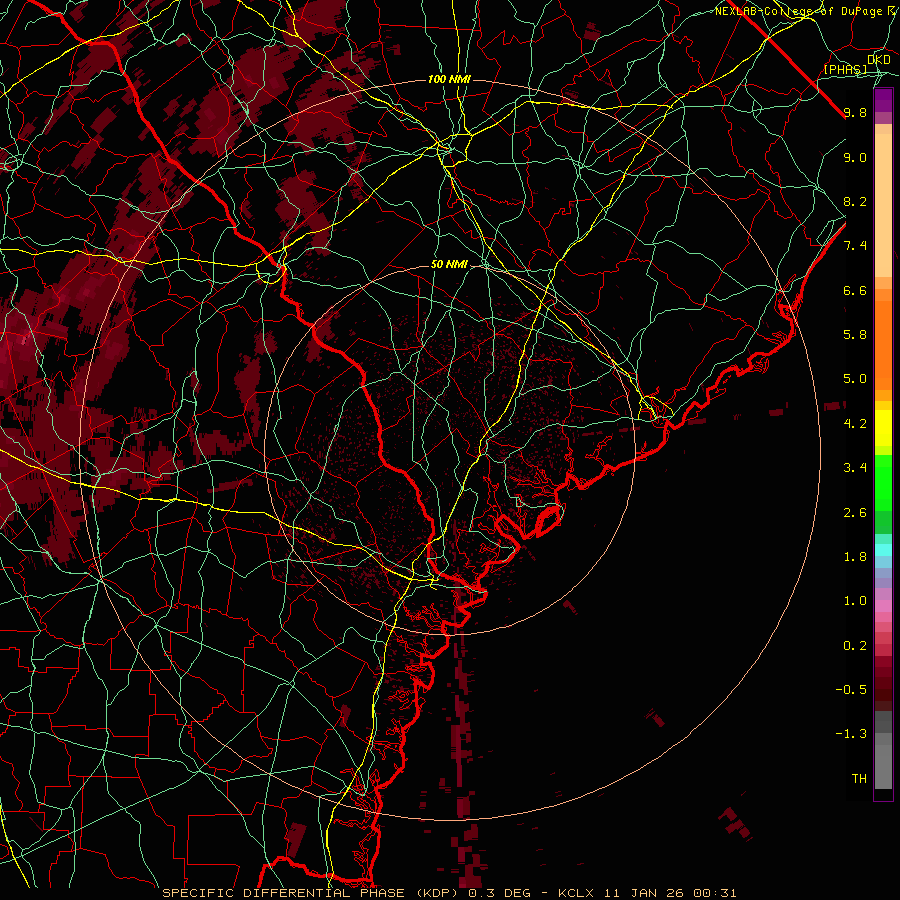Image resolution: width=900 pixels, height=900 pixels.
Task: Pick the purple swatch atop the color bar
Action: (883, 100)
